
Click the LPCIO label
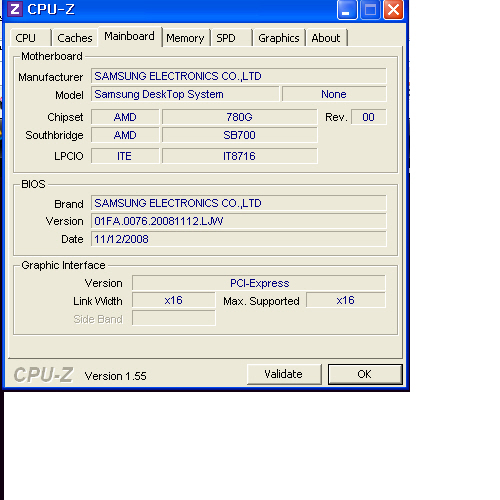tap(69, 156)
